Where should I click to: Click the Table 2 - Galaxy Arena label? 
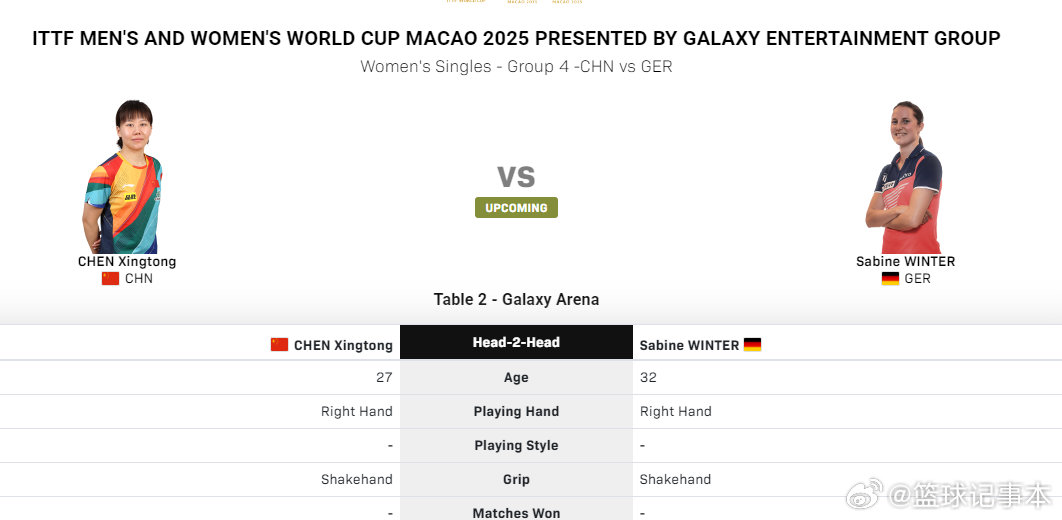pos(516,300)
